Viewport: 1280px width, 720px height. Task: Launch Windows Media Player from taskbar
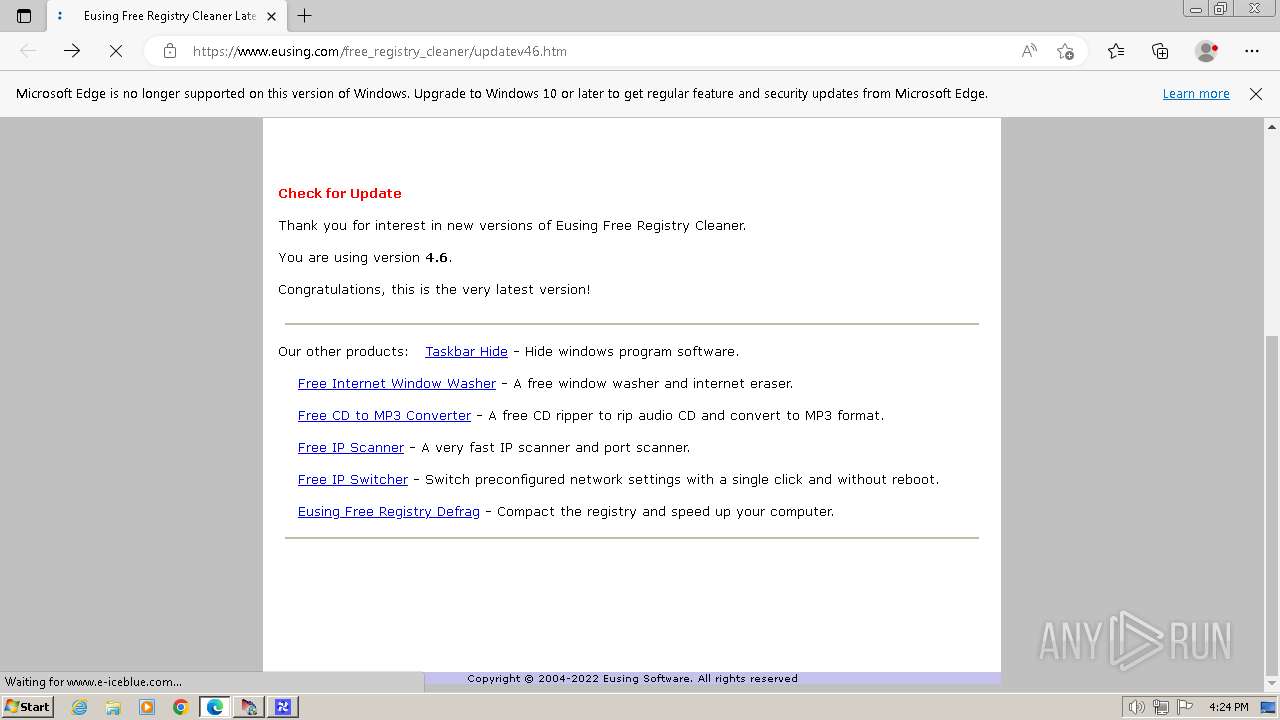pos(147,707)
